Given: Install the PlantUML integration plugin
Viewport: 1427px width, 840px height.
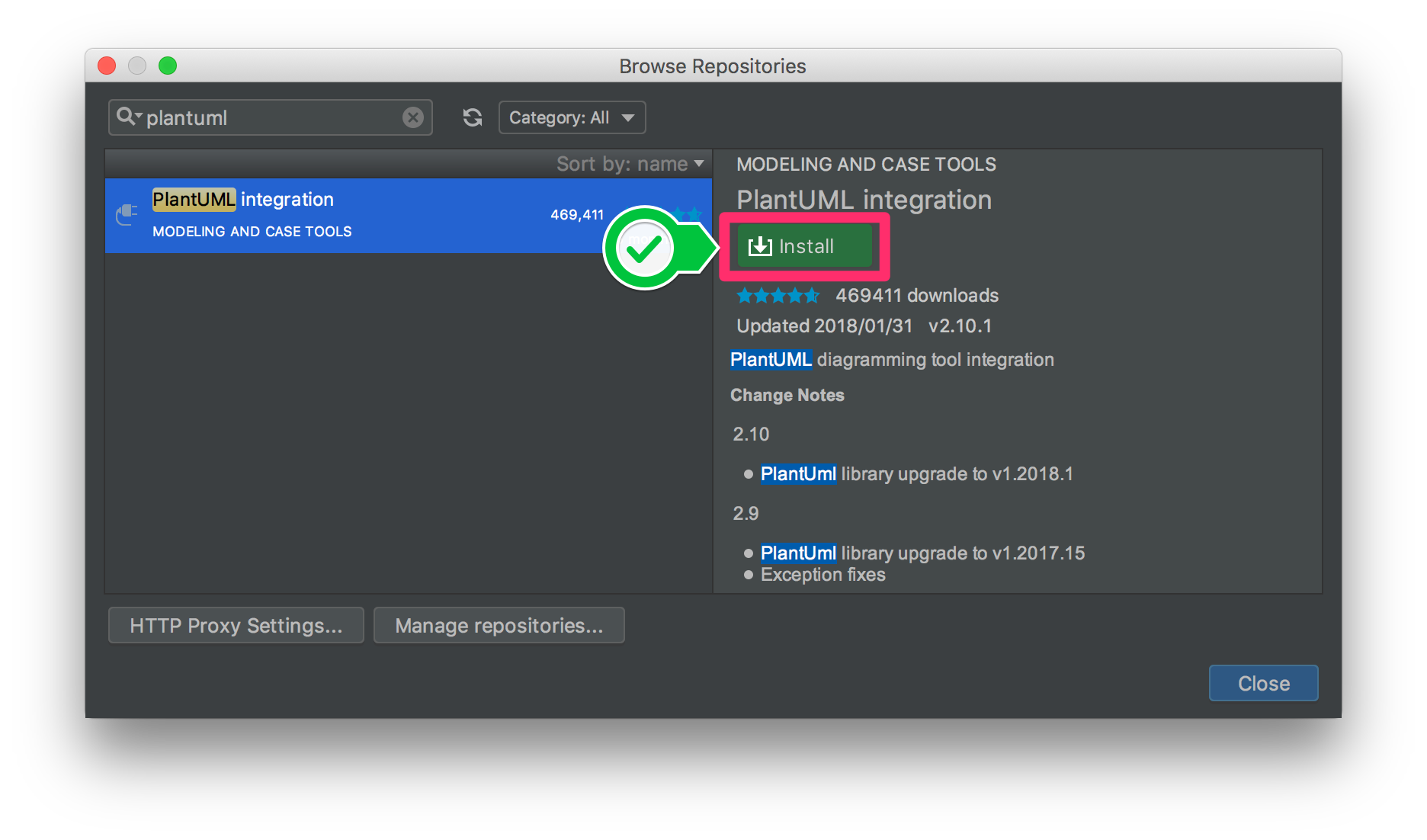Looking at the screenshot, I should 804,246.
